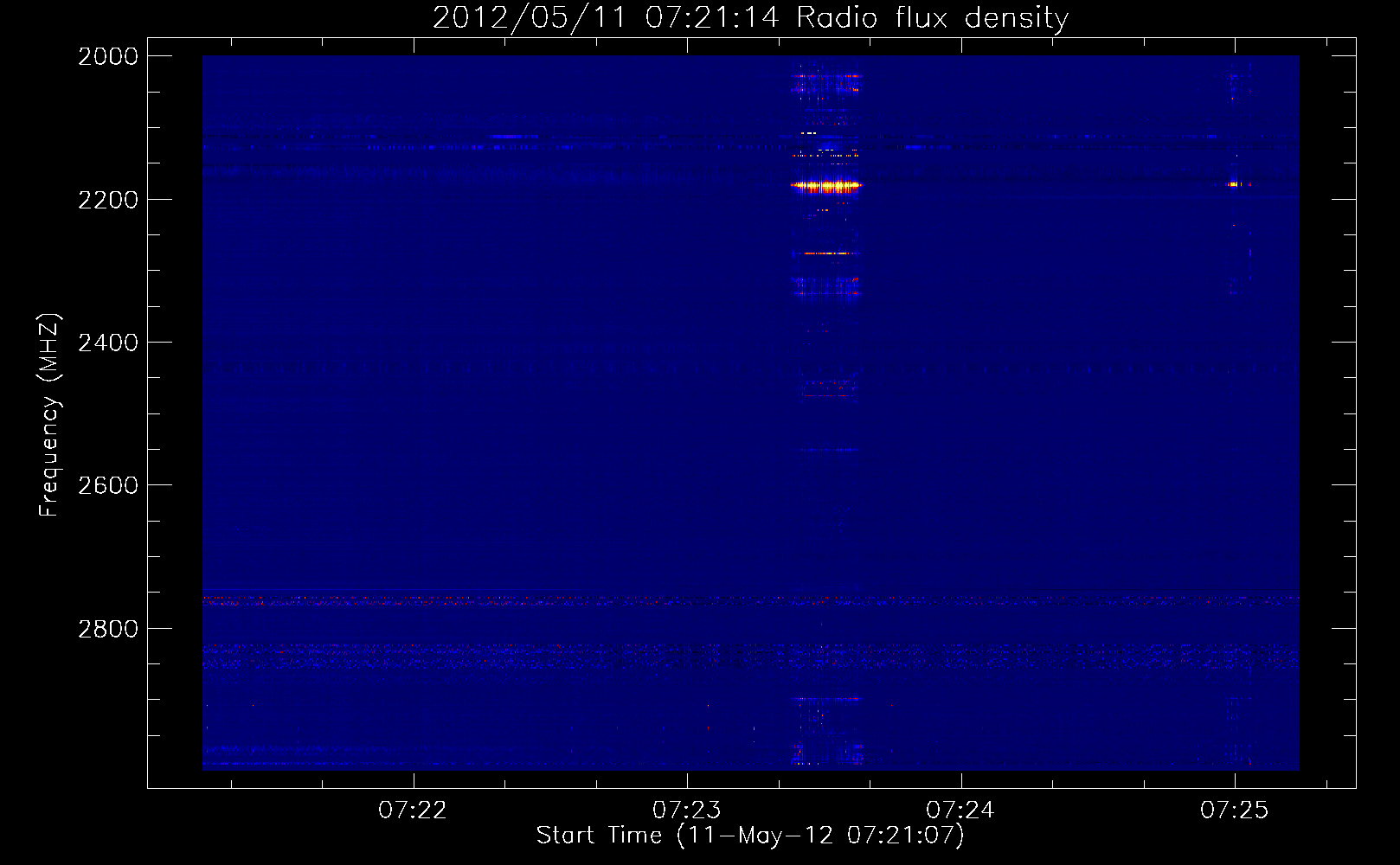1400x865 pixels.
Task: Click the 'Frequency (MHZ)' axis title
Action: (50, 415)
